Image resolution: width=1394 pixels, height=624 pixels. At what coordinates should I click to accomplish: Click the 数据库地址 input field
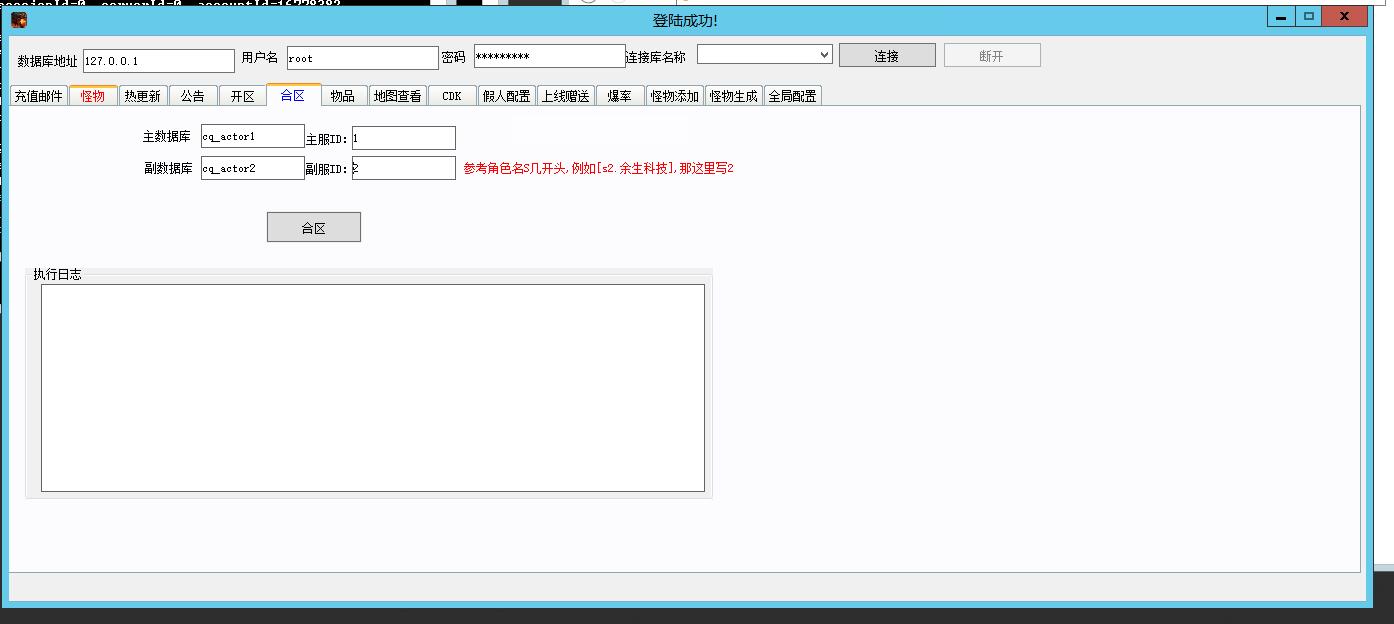coord(158,61)
